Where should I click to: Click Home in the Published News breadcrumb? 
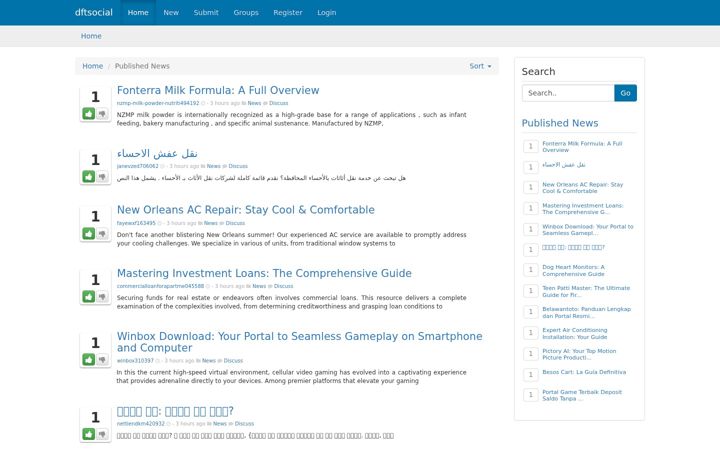[x=92, y=66]
